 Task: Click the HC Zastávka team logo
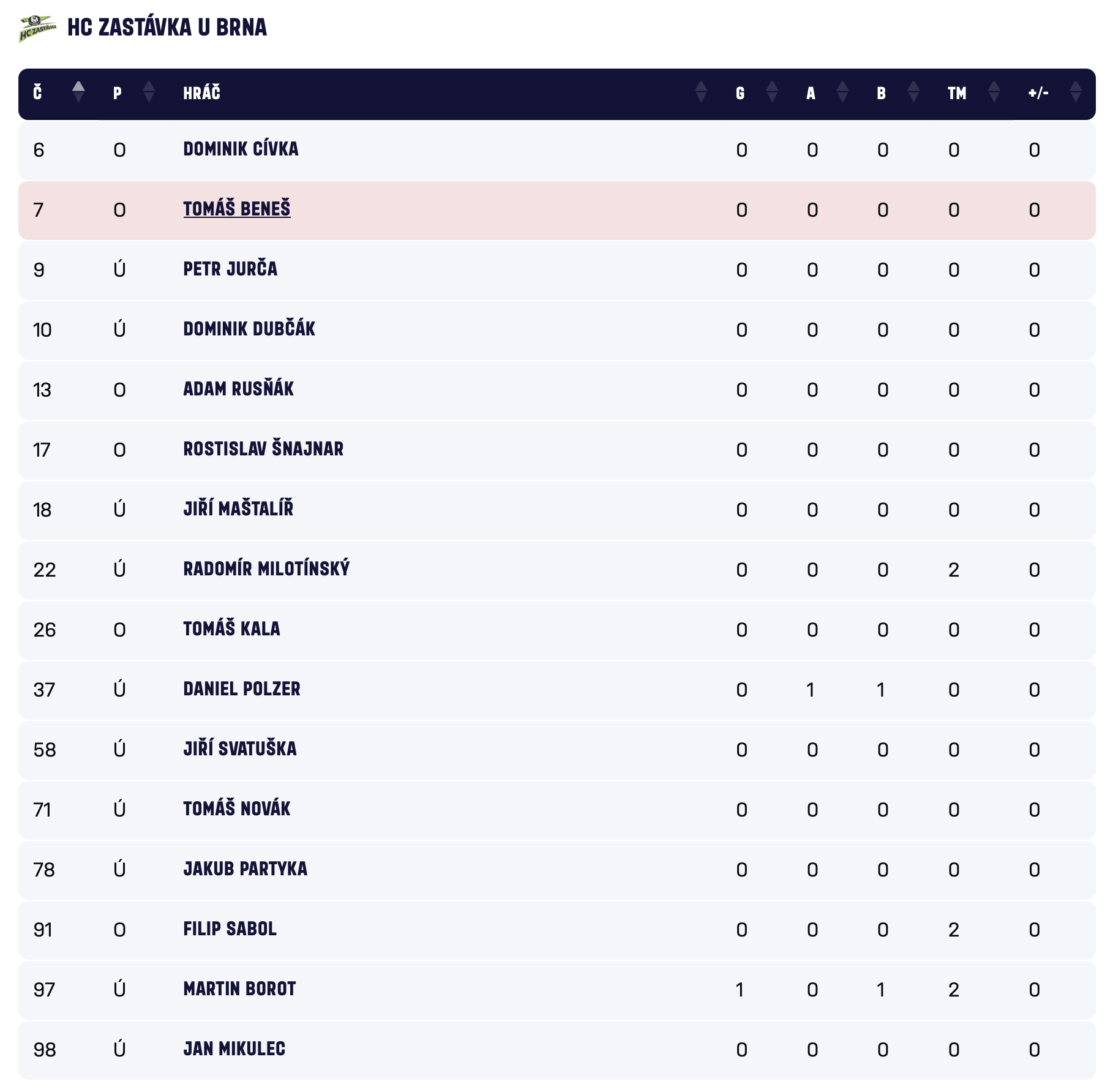(37, 28)
